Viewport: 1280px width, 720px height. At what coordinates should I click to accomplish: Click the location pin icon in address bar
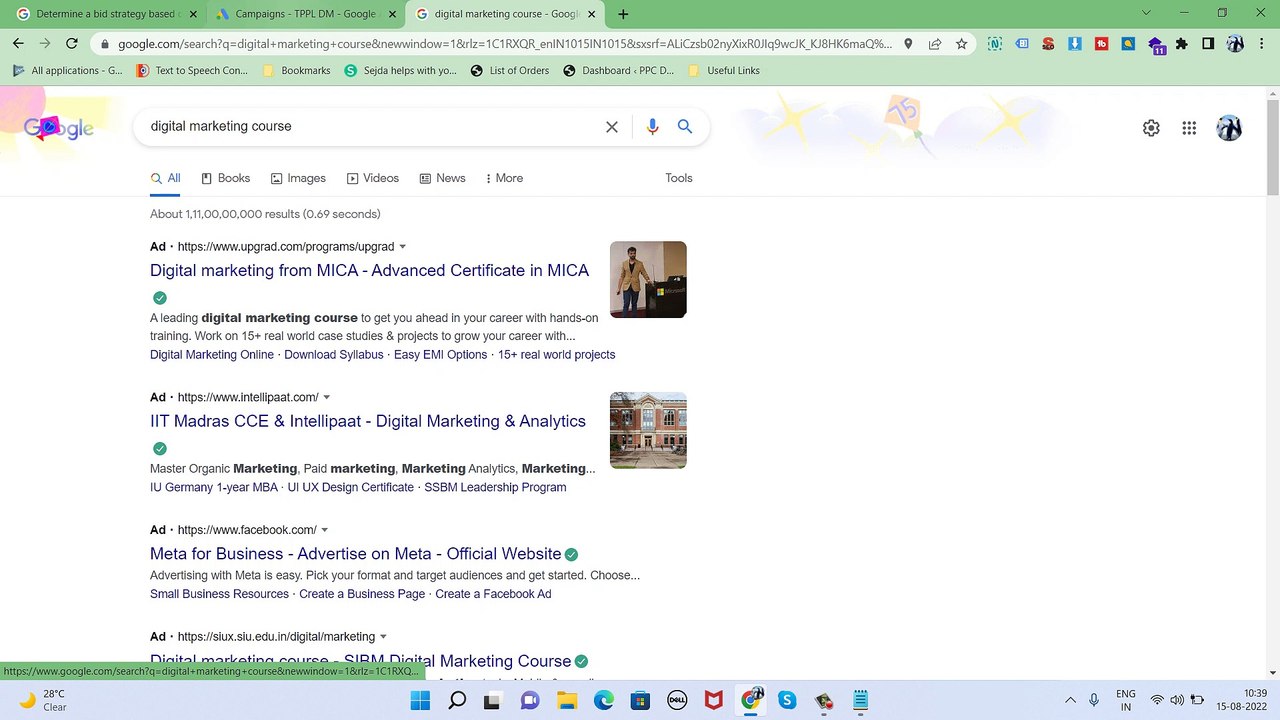[908, 43]
